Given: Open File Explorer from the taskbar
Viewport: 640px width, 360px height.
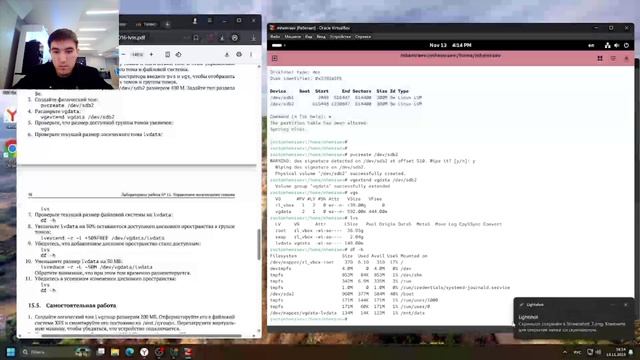Looking at the screenshot, I should (115, 352).
